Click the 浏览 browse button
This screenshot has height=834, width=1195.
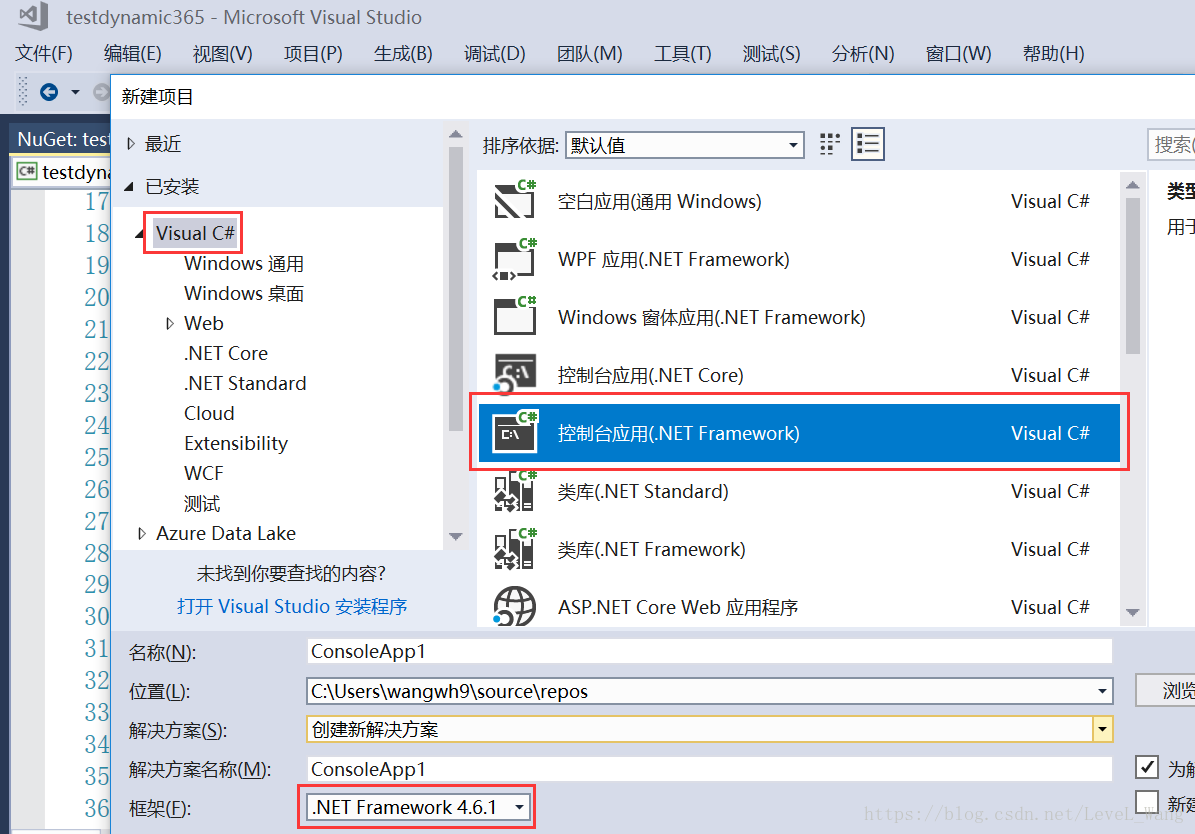pyautogui.click(x=1166, y=691)
